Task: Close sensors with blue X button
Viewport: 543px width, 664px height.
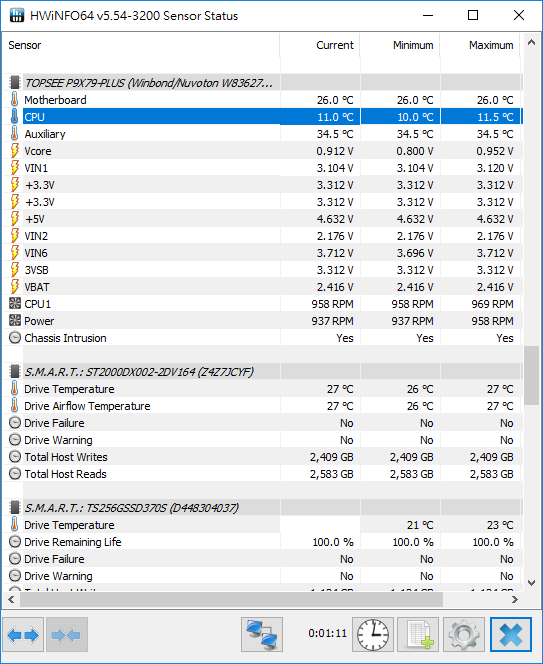Action: click(x=511, y=634)
